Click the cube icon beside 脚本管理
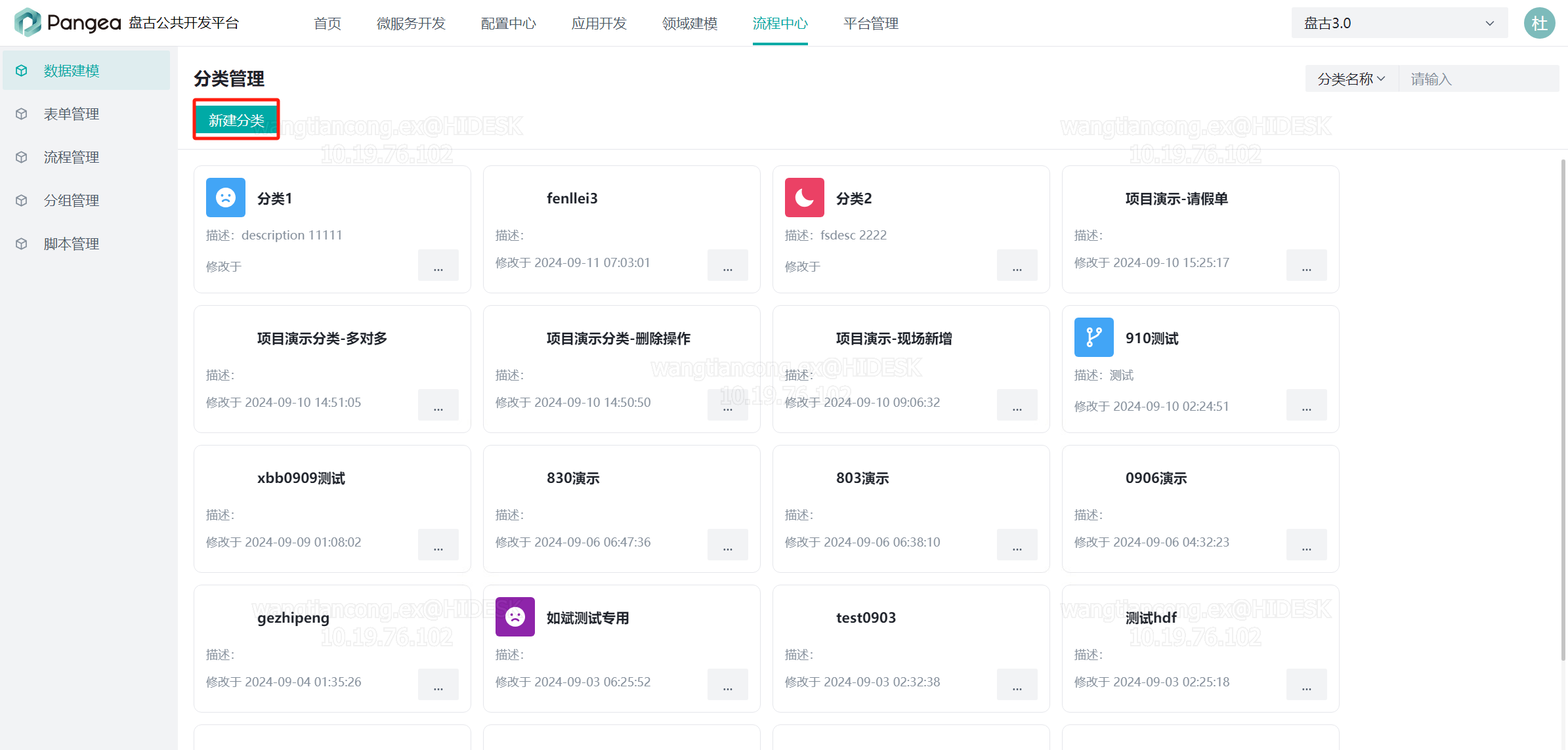This screenshot has height=750, width=1568. click(x=22, y=243)
